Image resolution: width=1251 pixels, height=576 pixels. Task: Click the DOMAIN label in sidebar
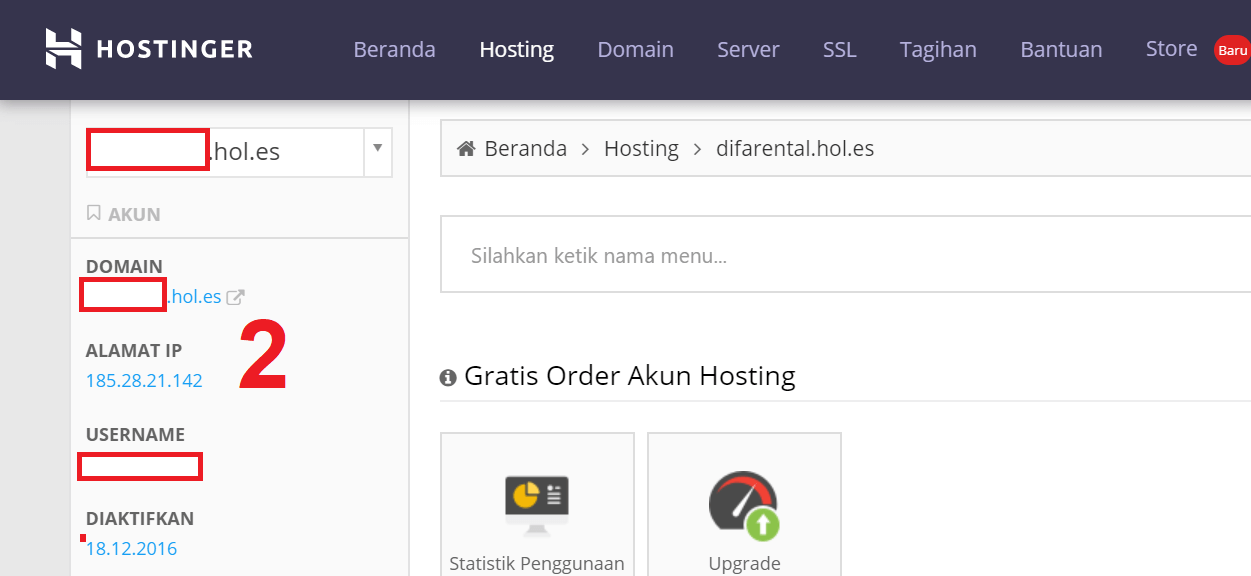point(124,267)
